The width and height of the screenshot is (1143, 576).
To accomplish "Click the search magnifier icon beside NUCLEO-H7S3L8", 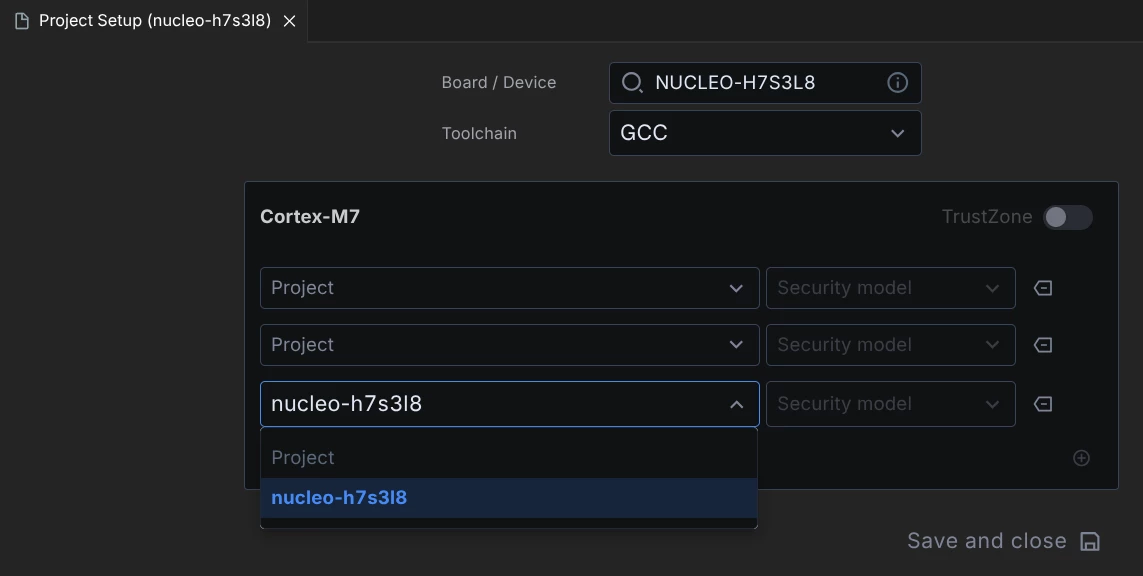I will point(631,82).
